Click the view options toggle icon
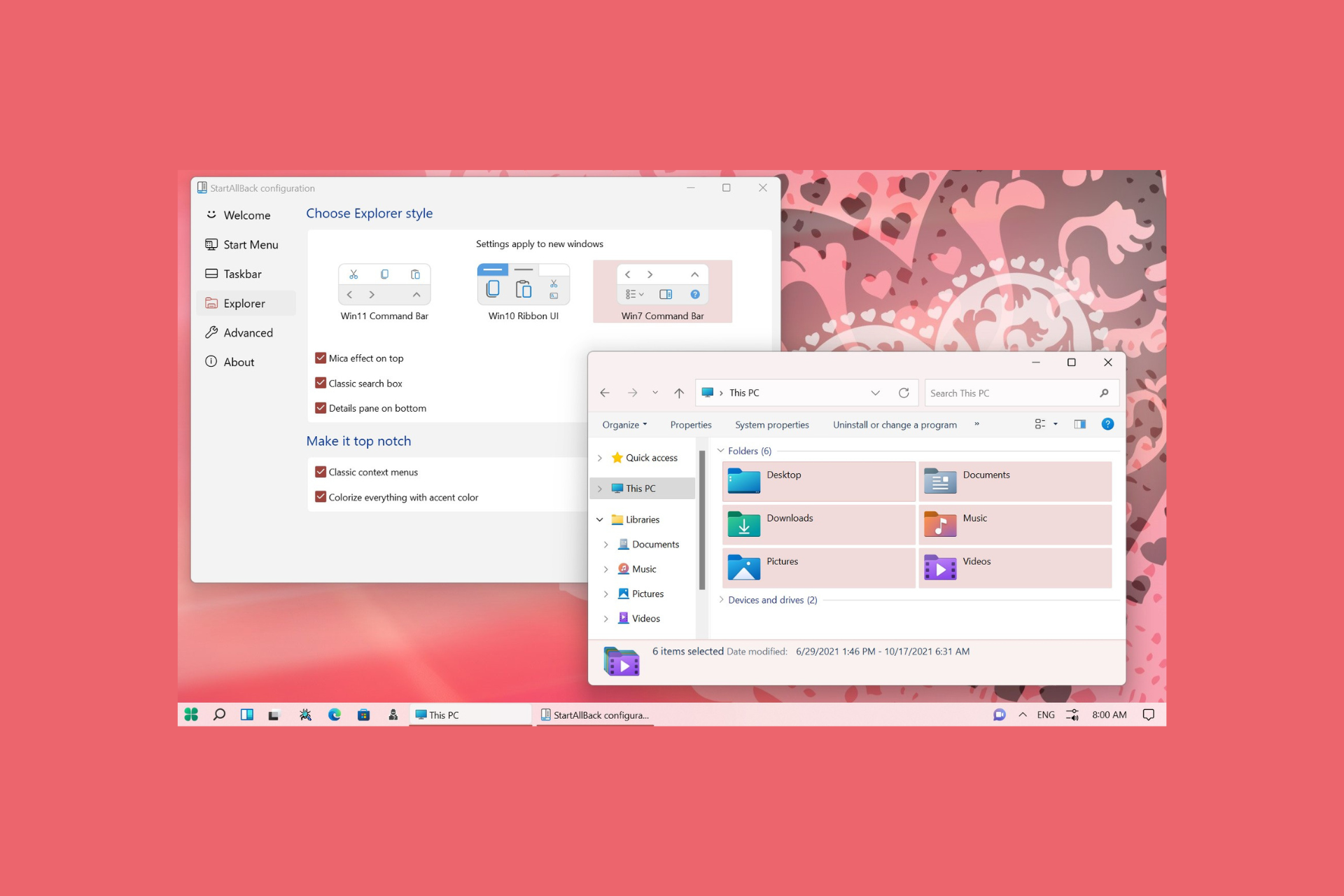The image size is (1344, 896). pos(1040,424)
